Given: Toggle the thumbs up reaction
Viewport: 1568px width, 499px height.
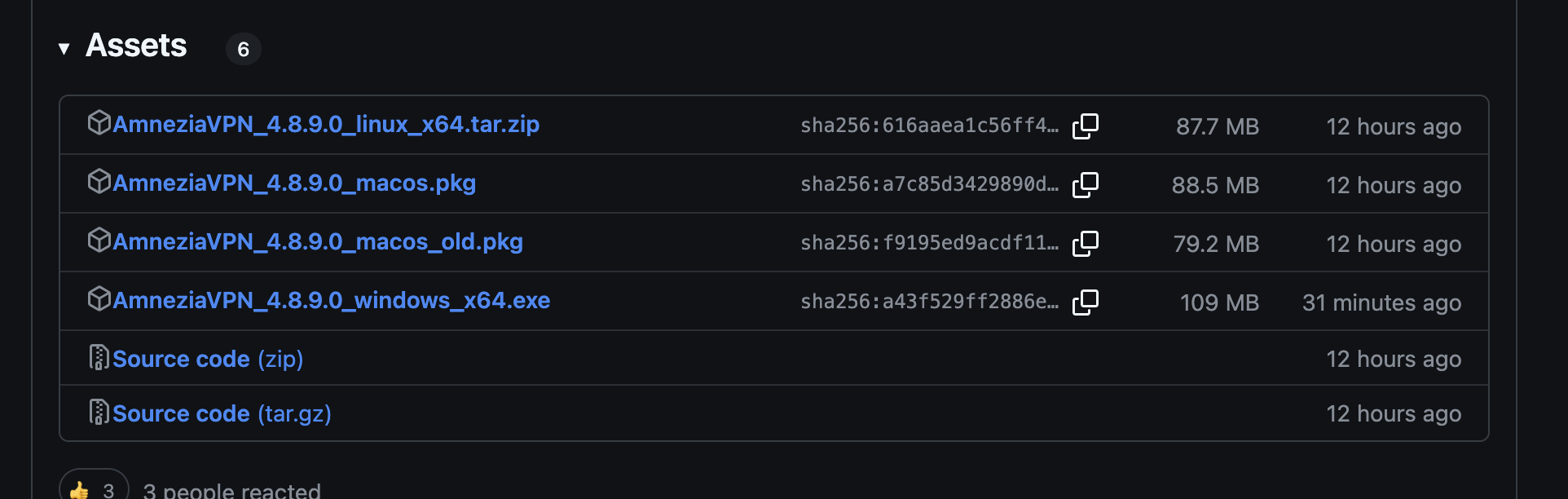Looking at the screenshot, I should tap(93, 488).
